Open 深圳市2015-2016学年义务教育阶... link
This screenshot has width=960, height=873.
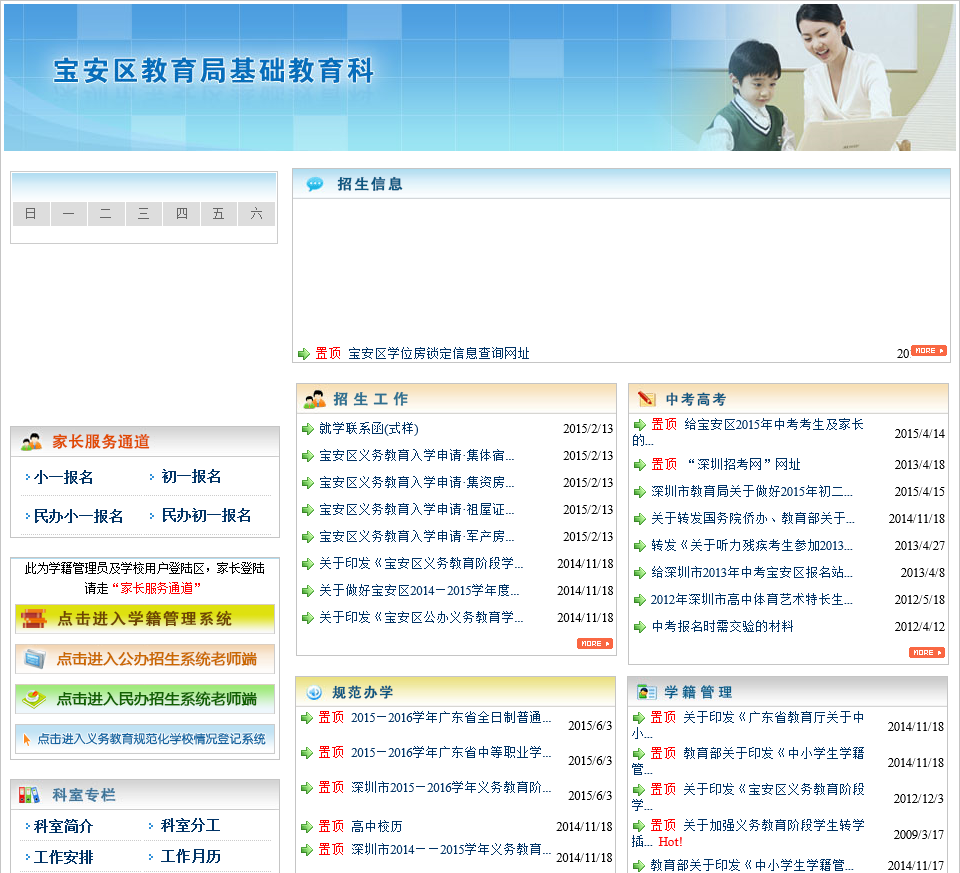point(451,787)
